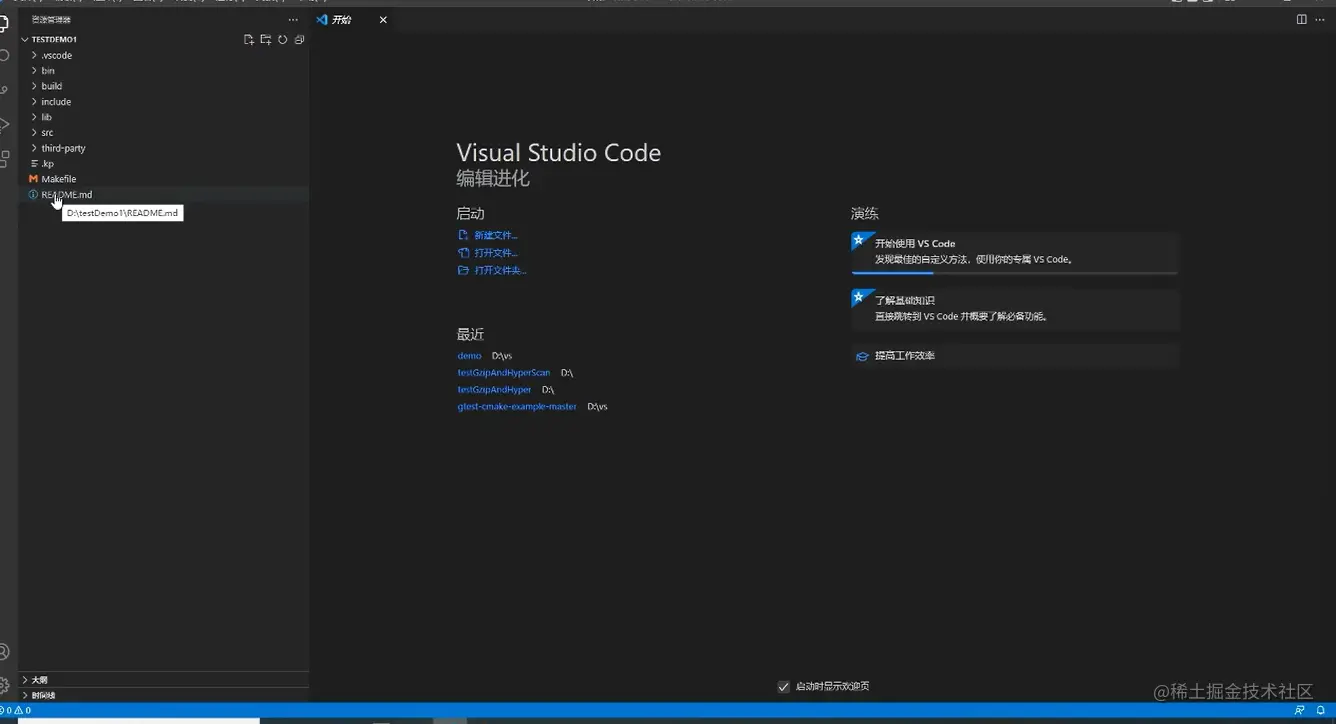
Task: Open 开始使用 VS Code walkthrough
Action: pyautogui.click(x=1014, y=251)
